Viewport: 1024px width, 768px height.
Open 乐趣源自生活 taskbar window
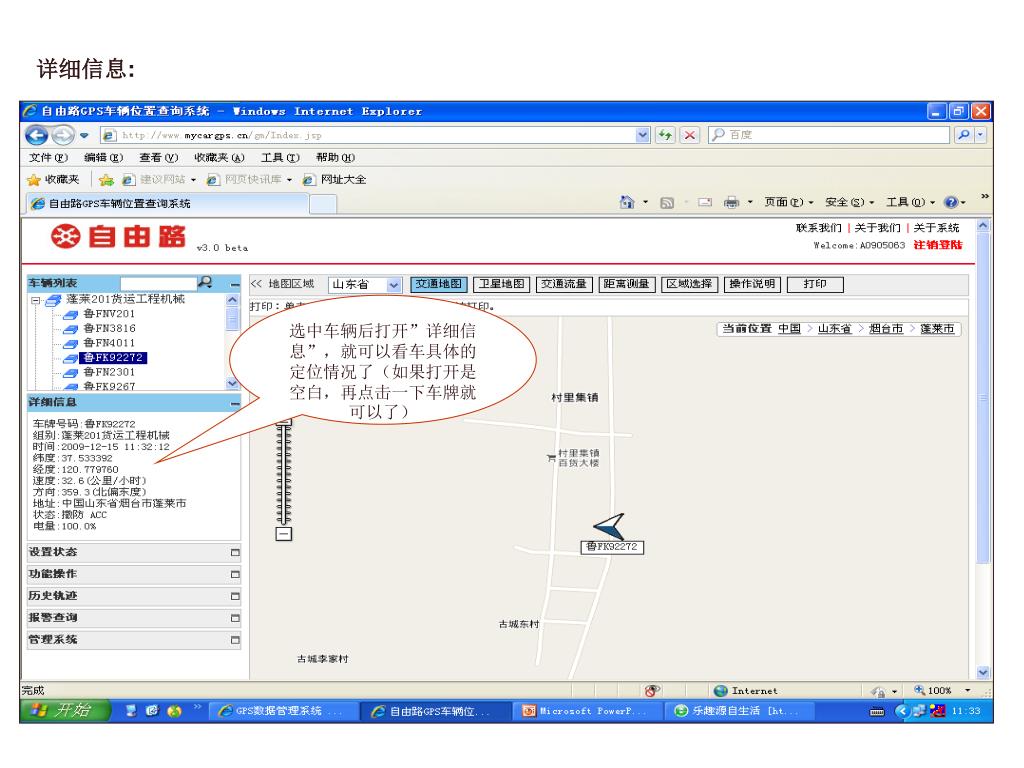pos(741,711)
